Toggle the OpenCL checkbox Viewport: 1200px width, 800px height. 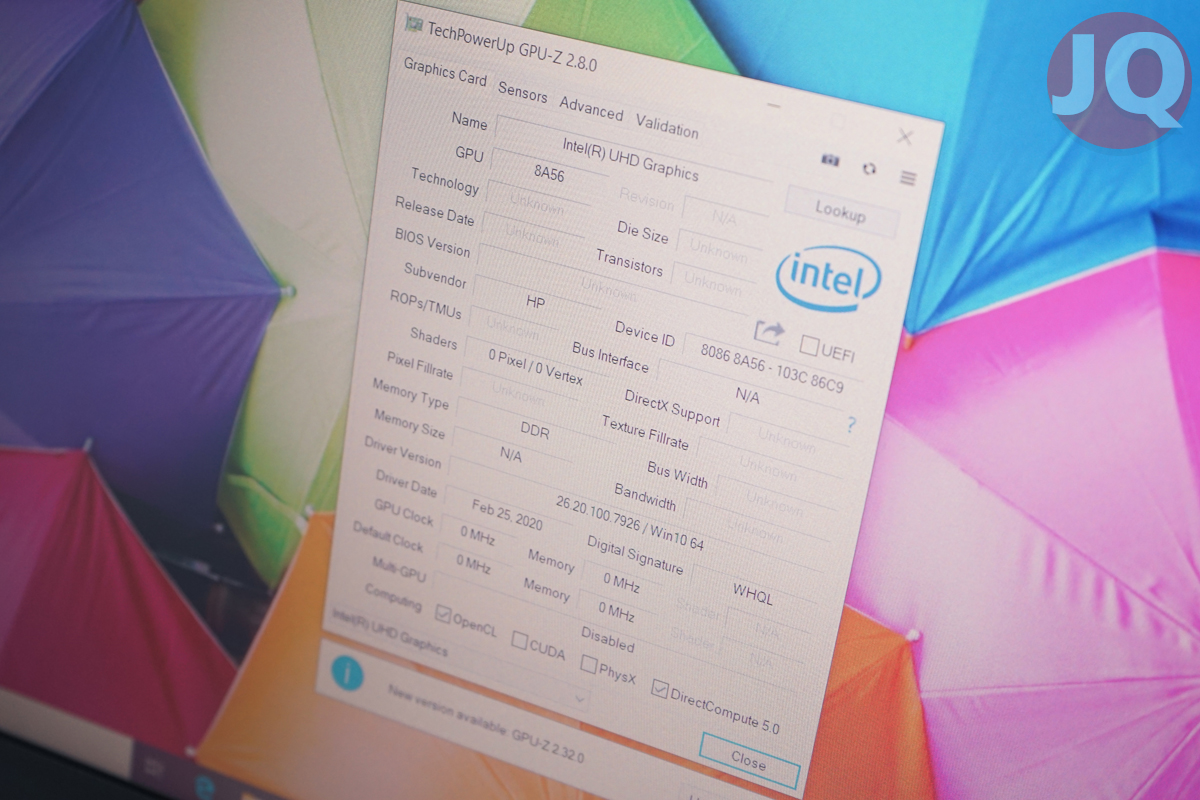[x=444, y=614]
